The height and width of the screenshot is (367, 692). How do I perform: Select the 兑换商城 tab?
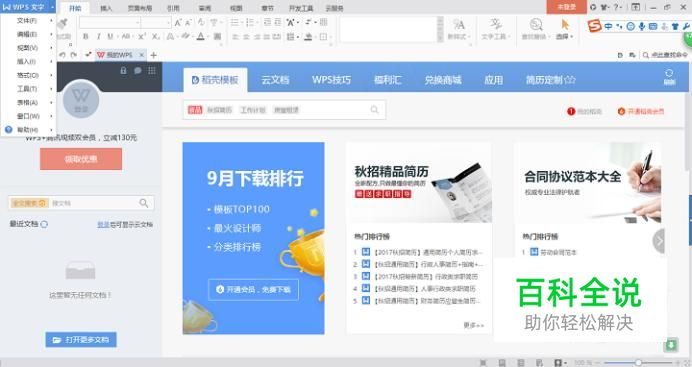tap(443, 80)
